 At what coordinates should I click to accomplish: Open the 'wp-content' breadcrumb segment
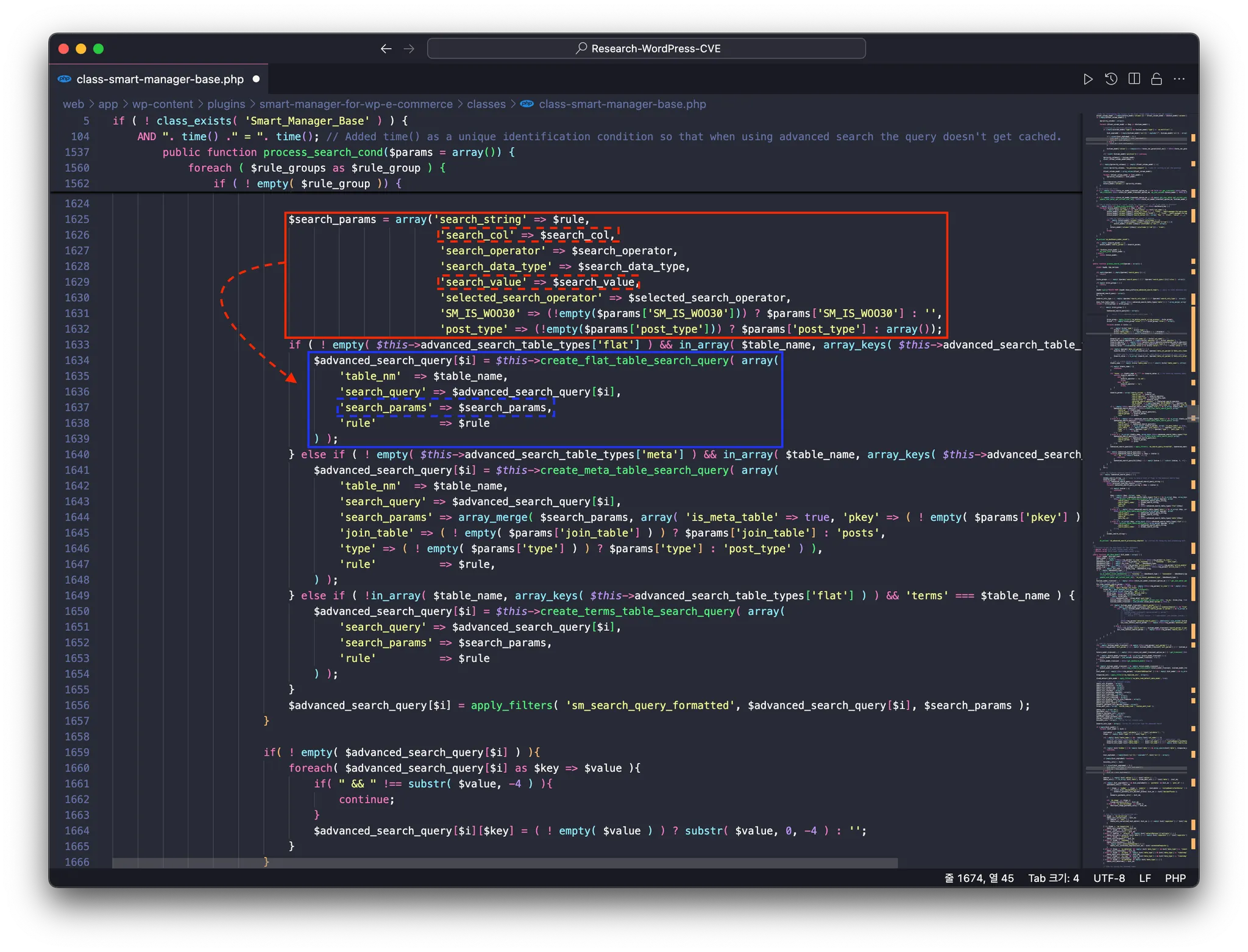pyautogui.click(x=162, y=104)
